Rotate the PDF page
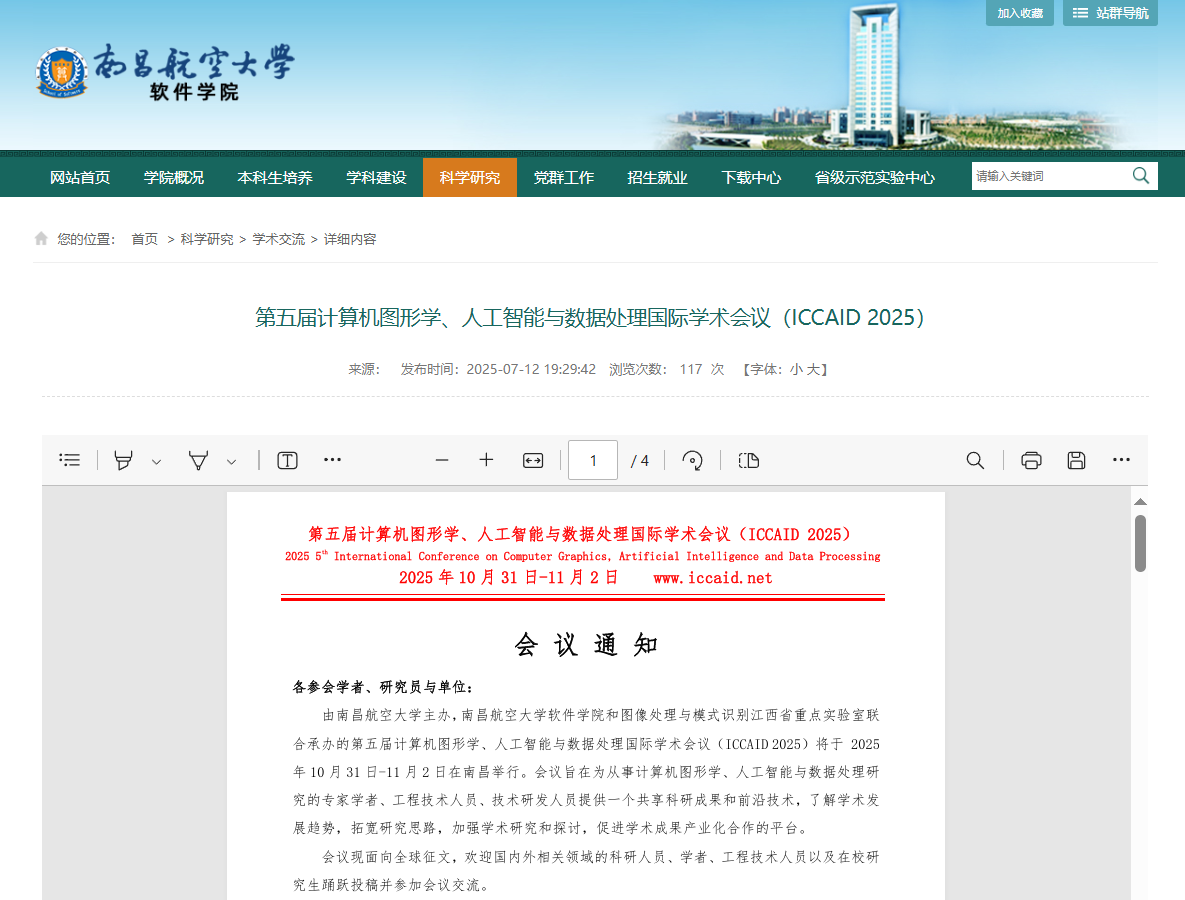This screenshot has height=900, width=1185. [x=692, y=460]
